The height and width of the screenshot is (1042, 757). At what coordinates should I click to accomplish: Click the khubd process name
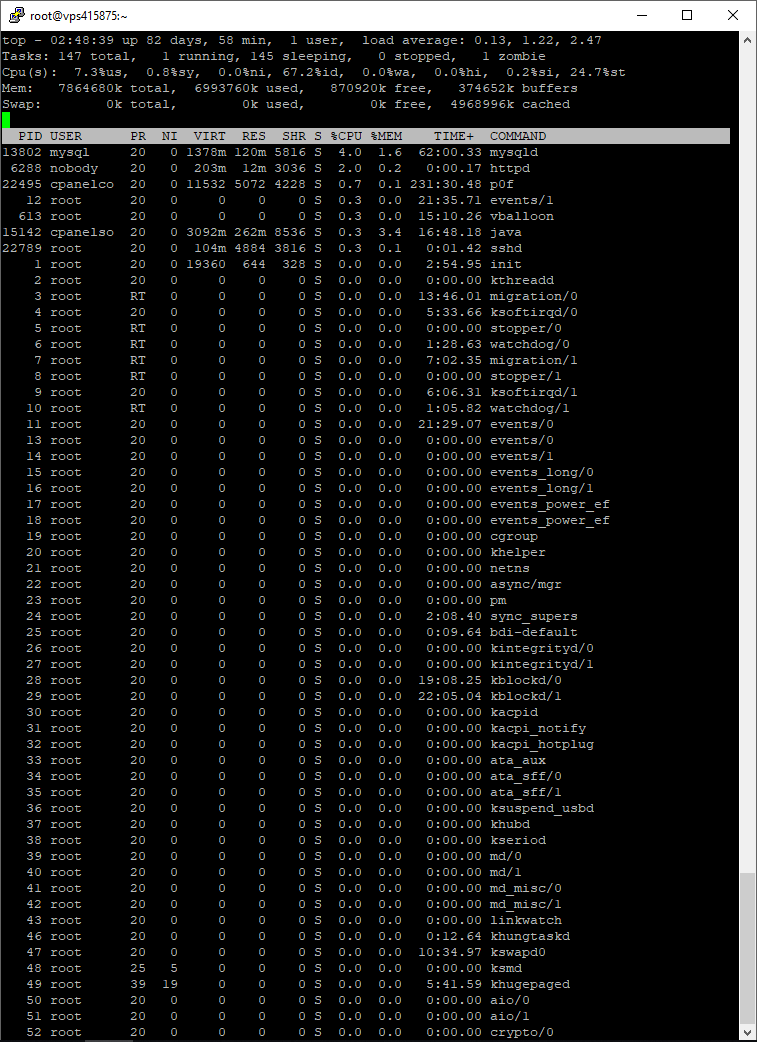point(510,824)
